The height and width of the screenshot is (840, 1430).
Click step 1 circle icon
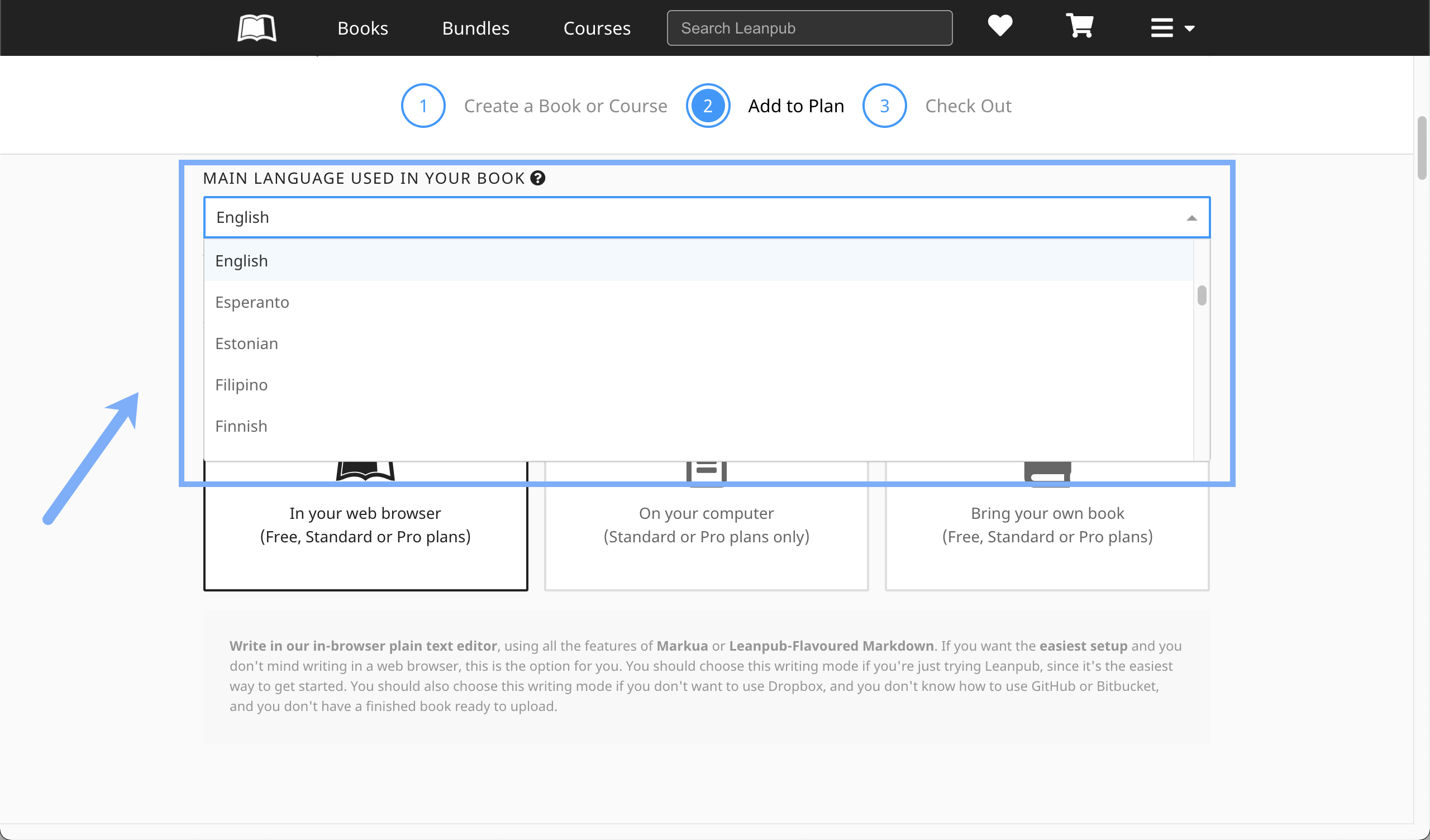click(x=423, y=106)
